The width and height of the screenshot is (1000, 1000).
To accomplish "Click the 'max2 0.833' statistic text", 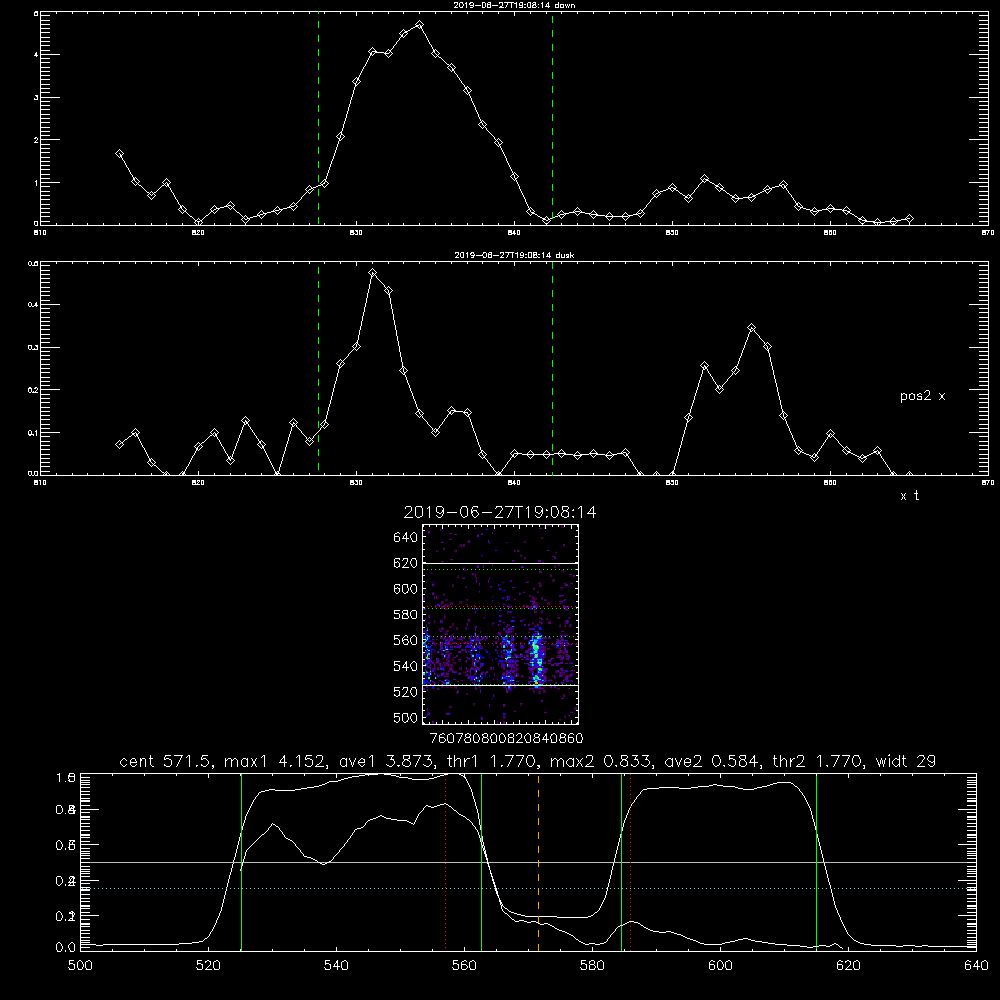I will 601,761.
